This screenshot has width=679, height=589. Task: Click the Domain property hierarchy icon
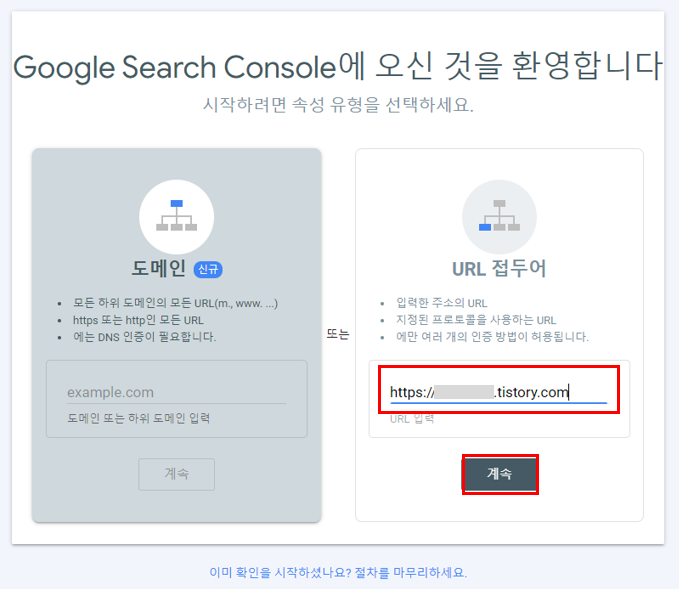pos(176,216)
